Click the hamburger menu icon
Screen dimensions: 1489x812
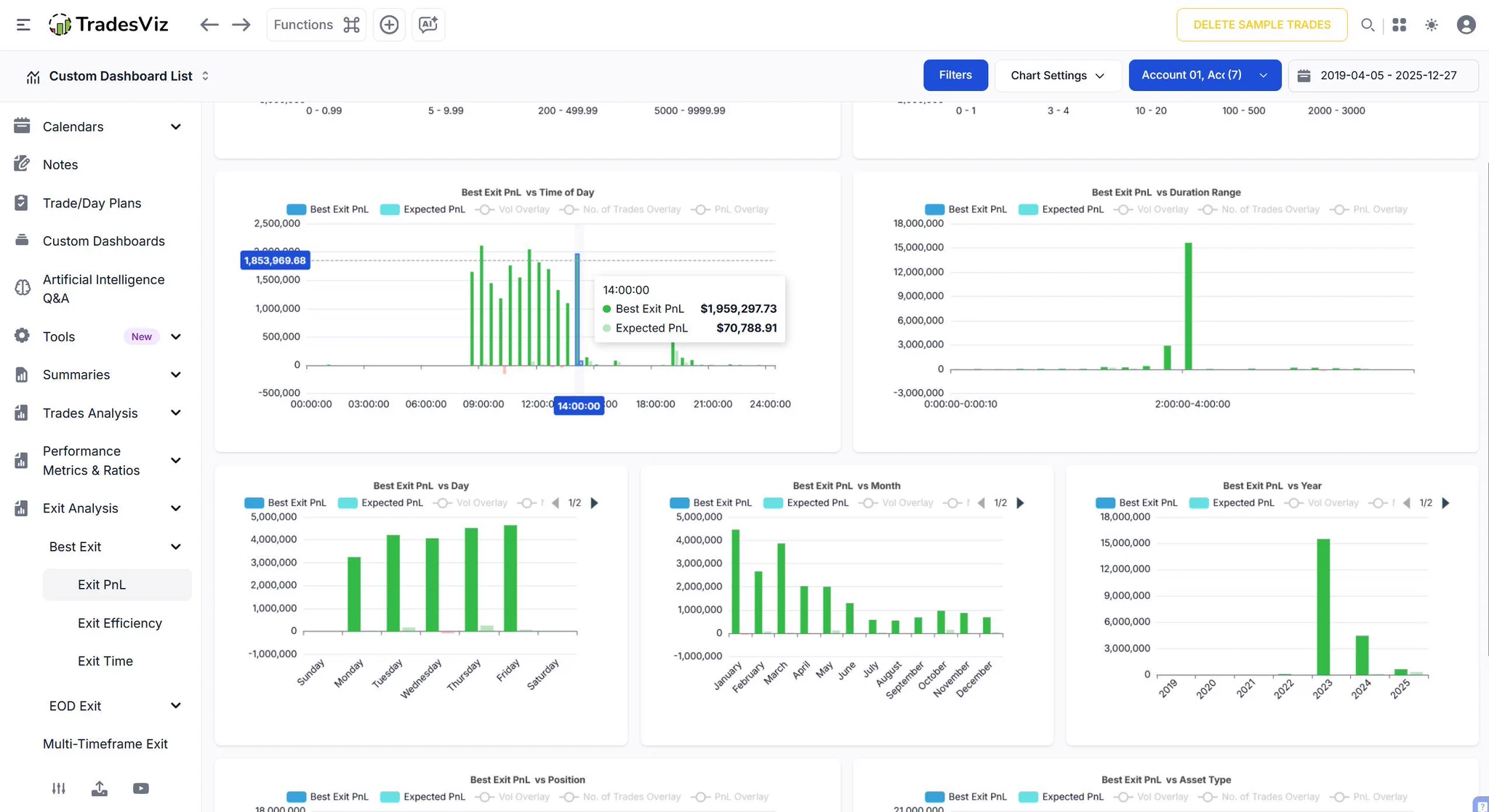point(23,25)
